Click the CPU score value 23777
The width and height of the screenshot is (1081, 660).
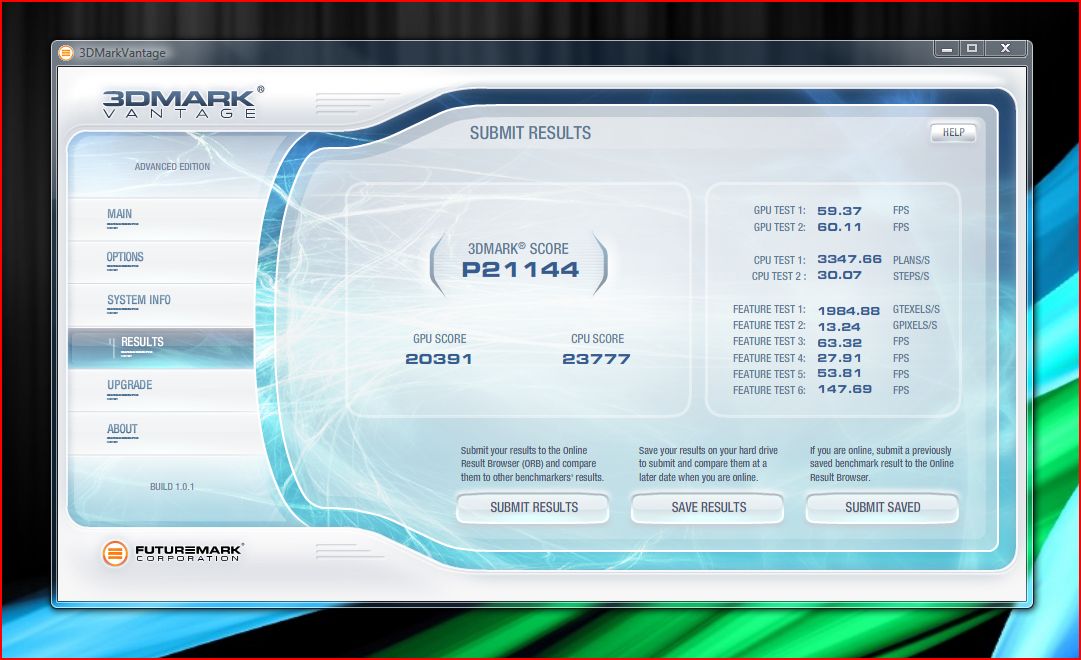pos(596,359)
